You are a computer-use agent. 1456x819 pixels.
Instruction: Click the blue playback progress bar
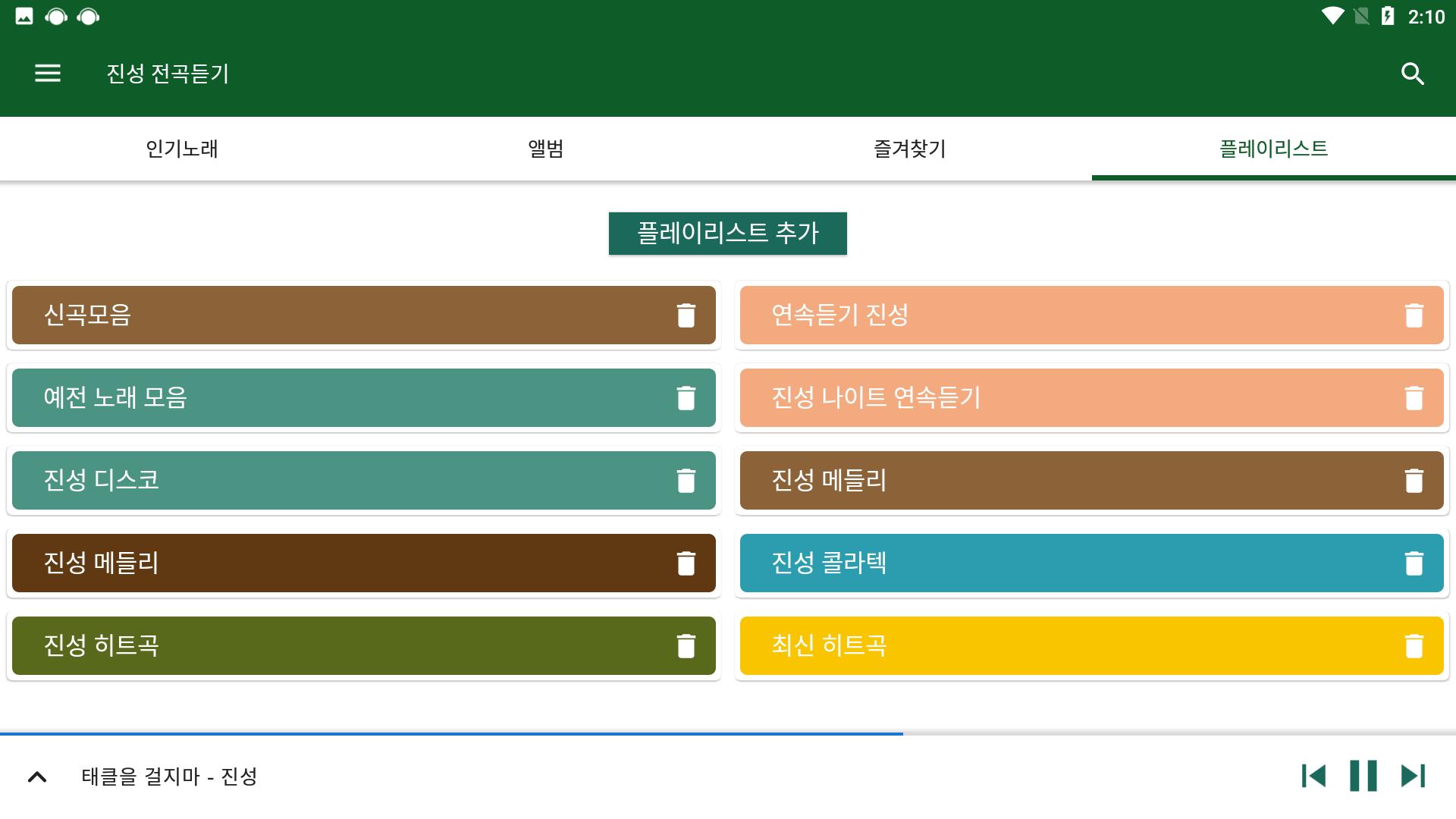(x=455, y=734)
